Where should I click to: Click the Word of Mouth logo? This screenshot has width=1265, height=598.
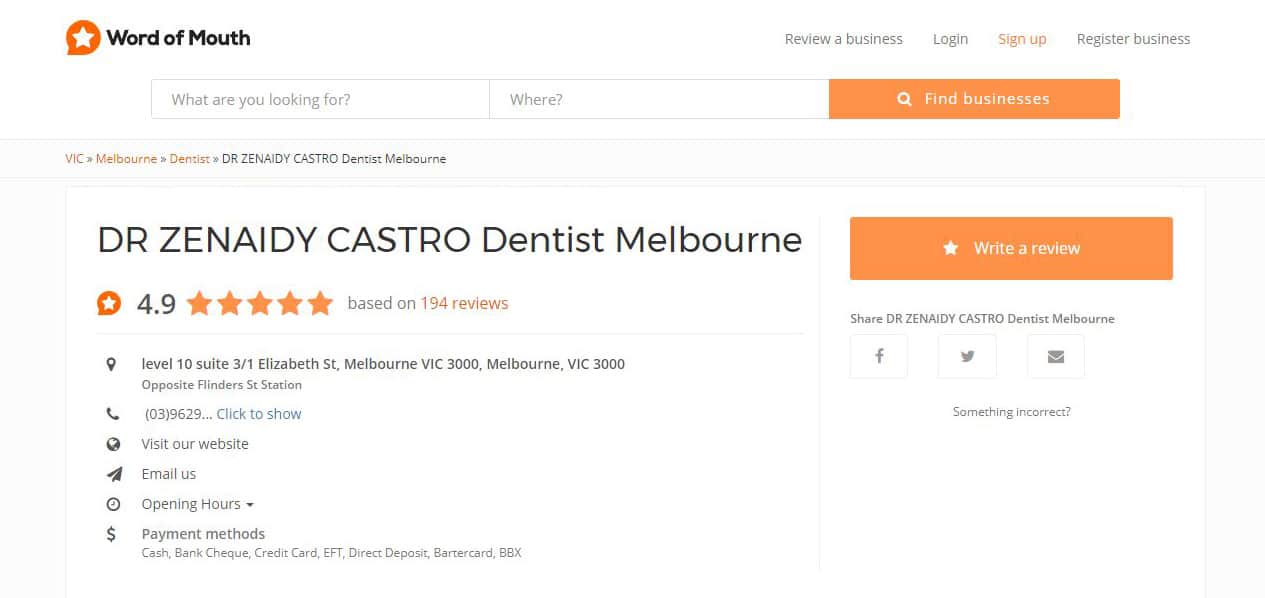[x=158, y=38]
